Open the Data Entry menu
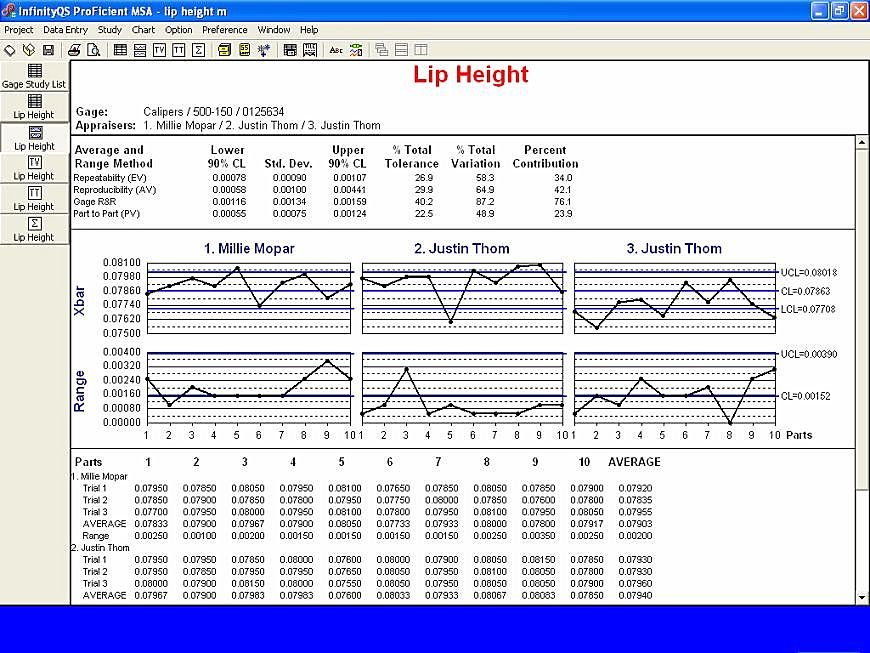870x653 pixels. [65, 29]
